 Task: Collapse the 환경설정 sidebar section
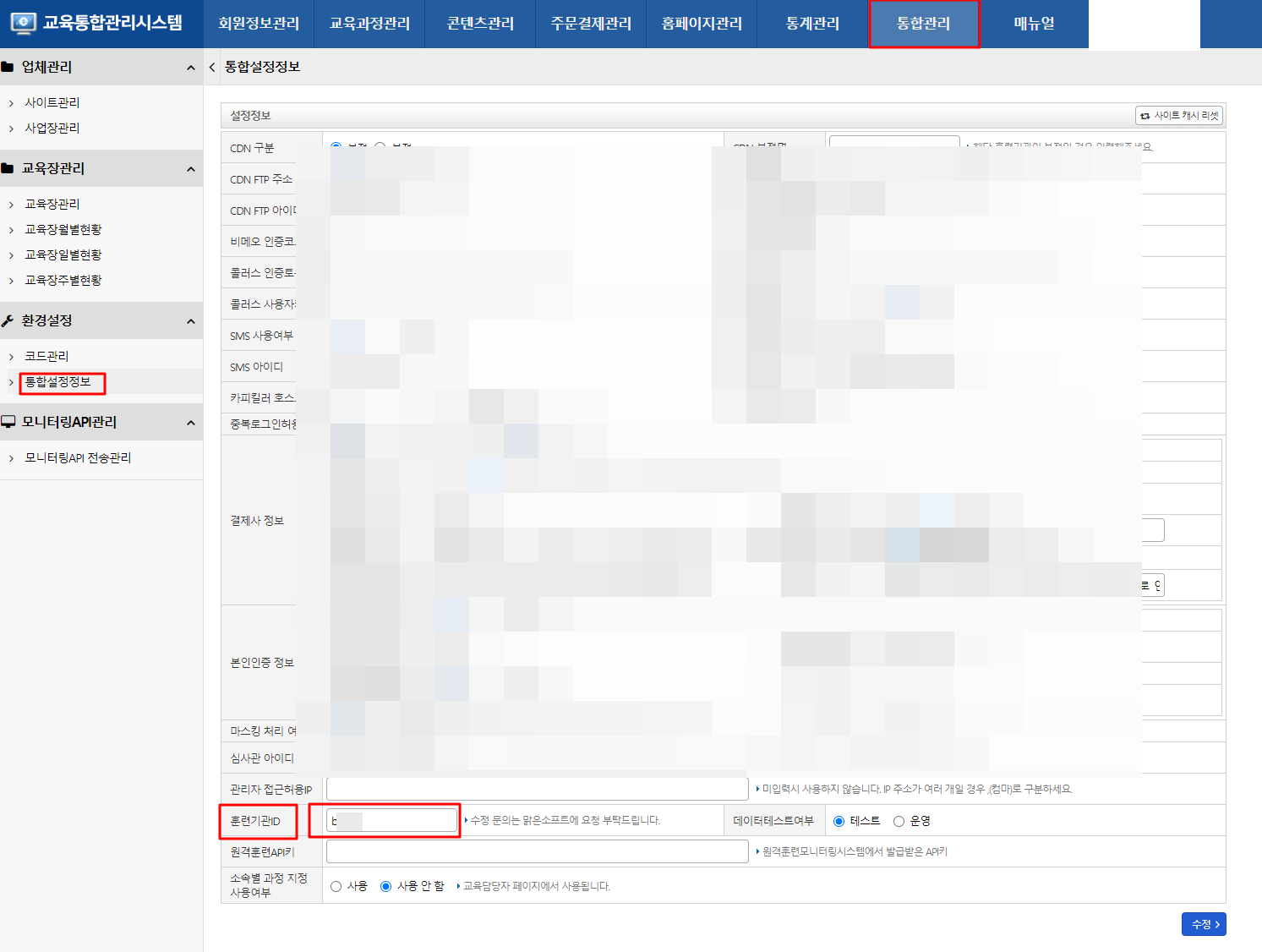(191, 320)
